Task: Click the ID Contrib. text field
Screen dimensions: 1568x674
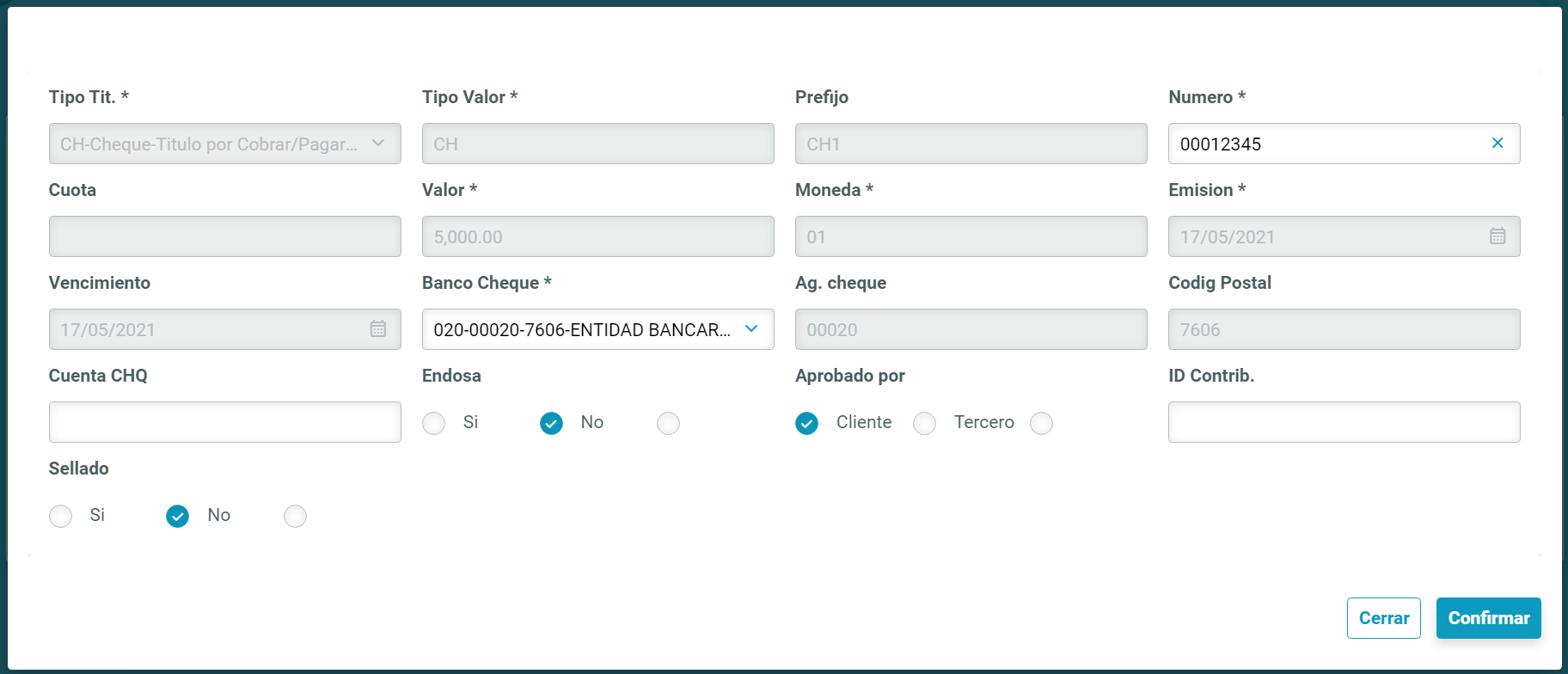Action: [x=1343, y=422]
